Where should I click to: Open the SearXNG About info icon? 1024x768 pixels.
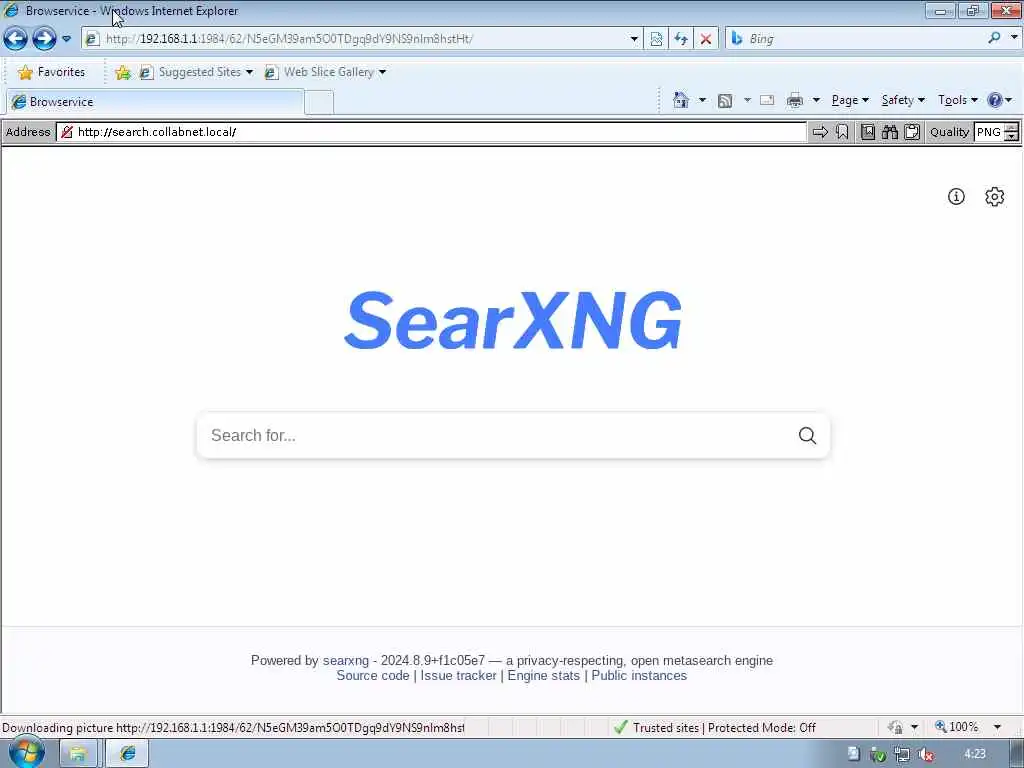tap(956, 197)
